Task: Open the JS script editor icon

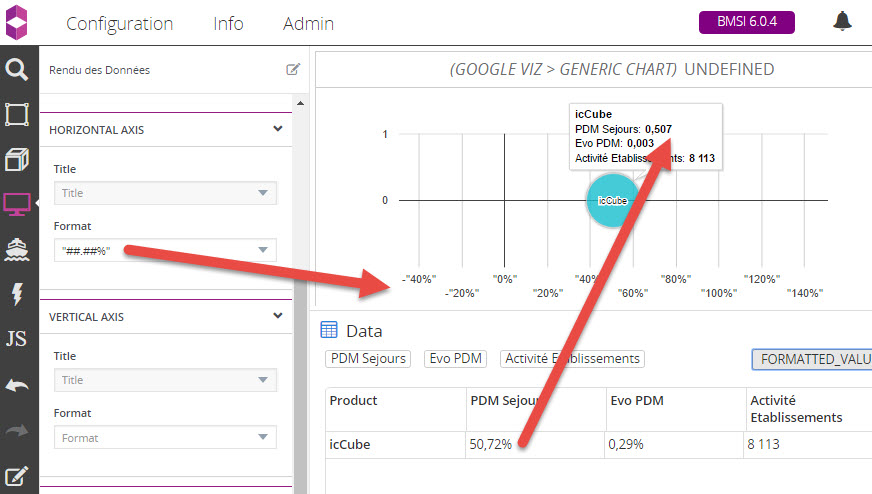Action: (17, 338)
